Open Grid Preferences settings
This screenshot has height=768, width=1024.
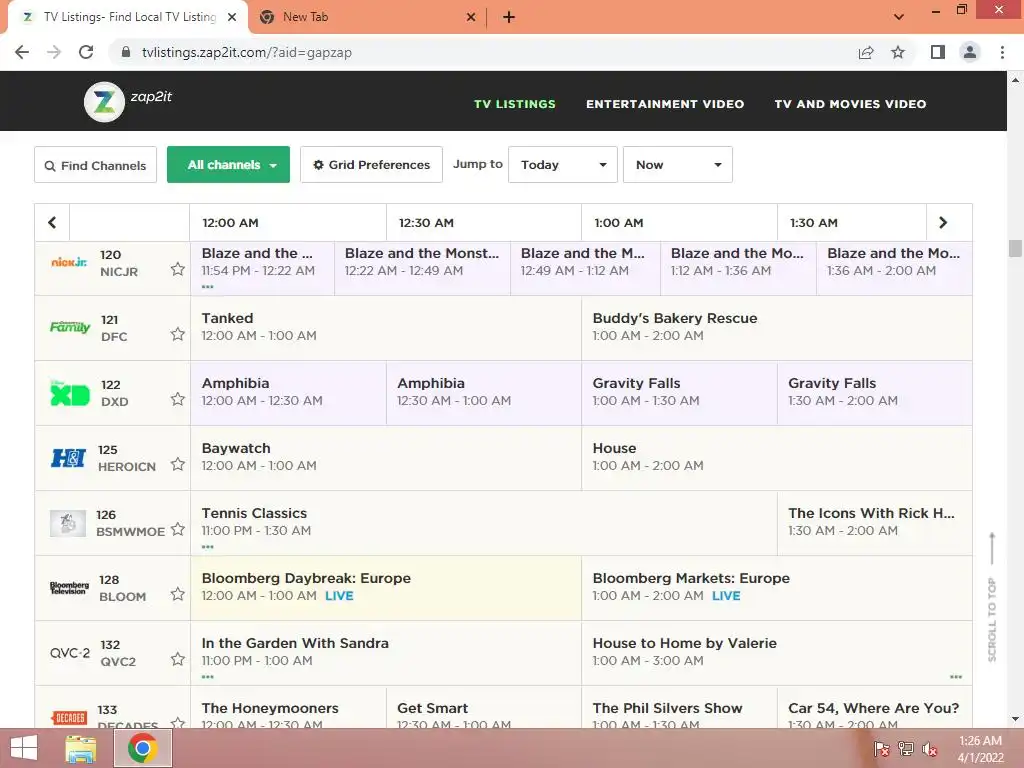click(x=372, y=165)
